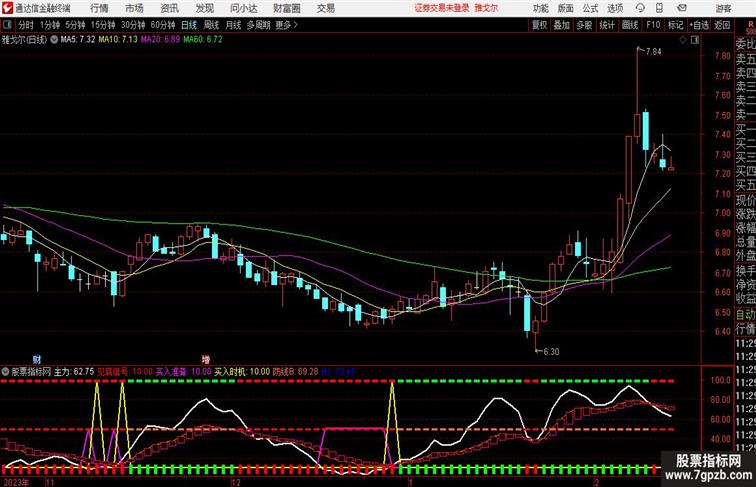Open the 财富圈 menu
This screenshot has height=487, width=756.
click(286, 8)
